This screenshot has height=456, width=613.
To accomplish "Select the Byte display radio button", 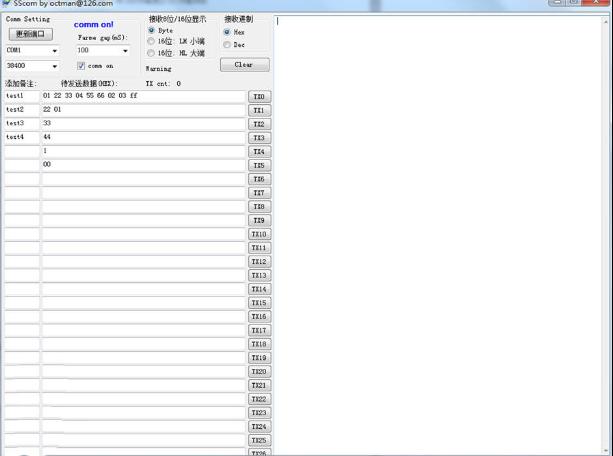I will coord(152,31).
